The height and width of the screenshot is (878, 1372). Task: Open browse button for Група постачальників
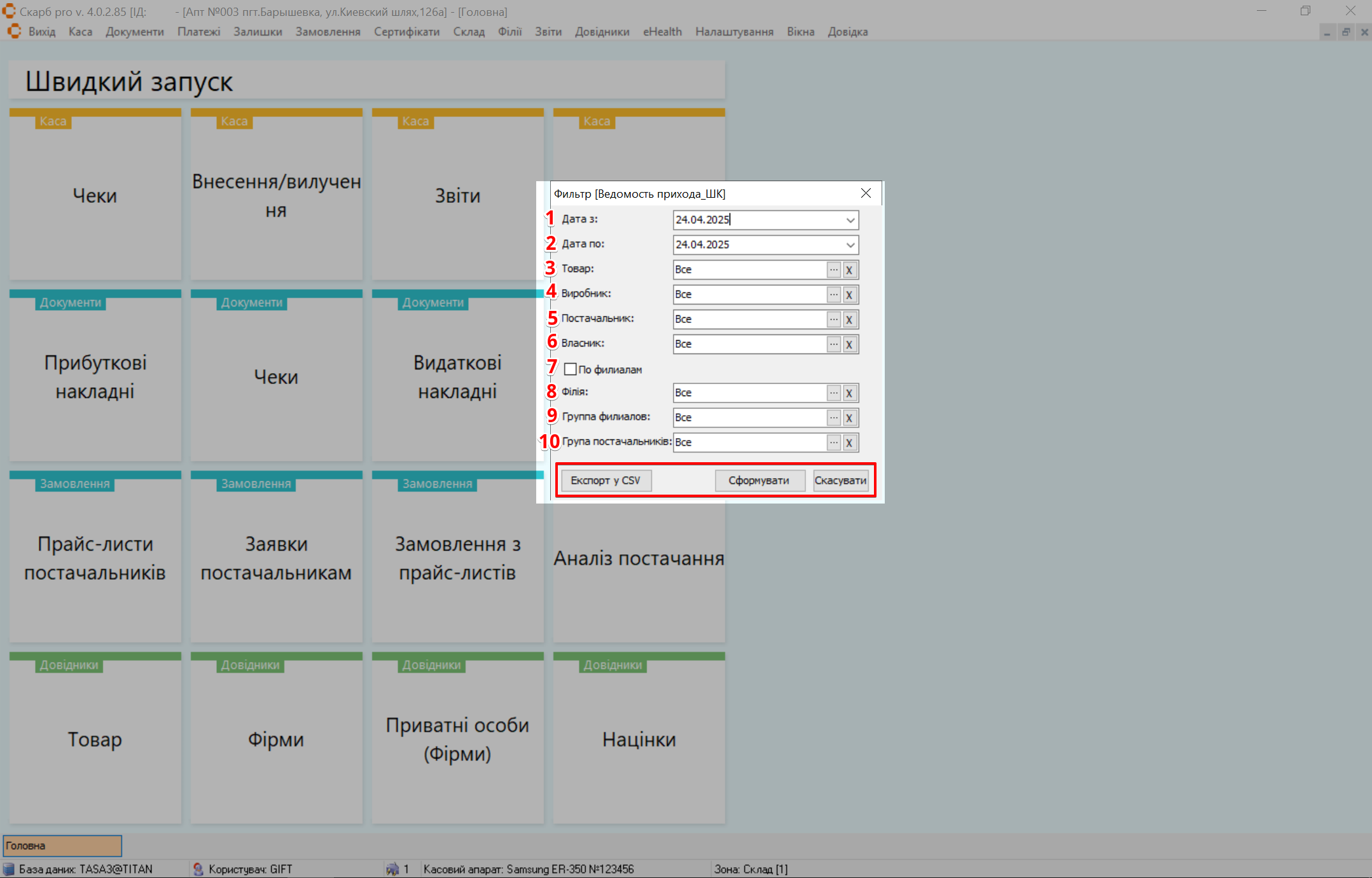(833, 442)
